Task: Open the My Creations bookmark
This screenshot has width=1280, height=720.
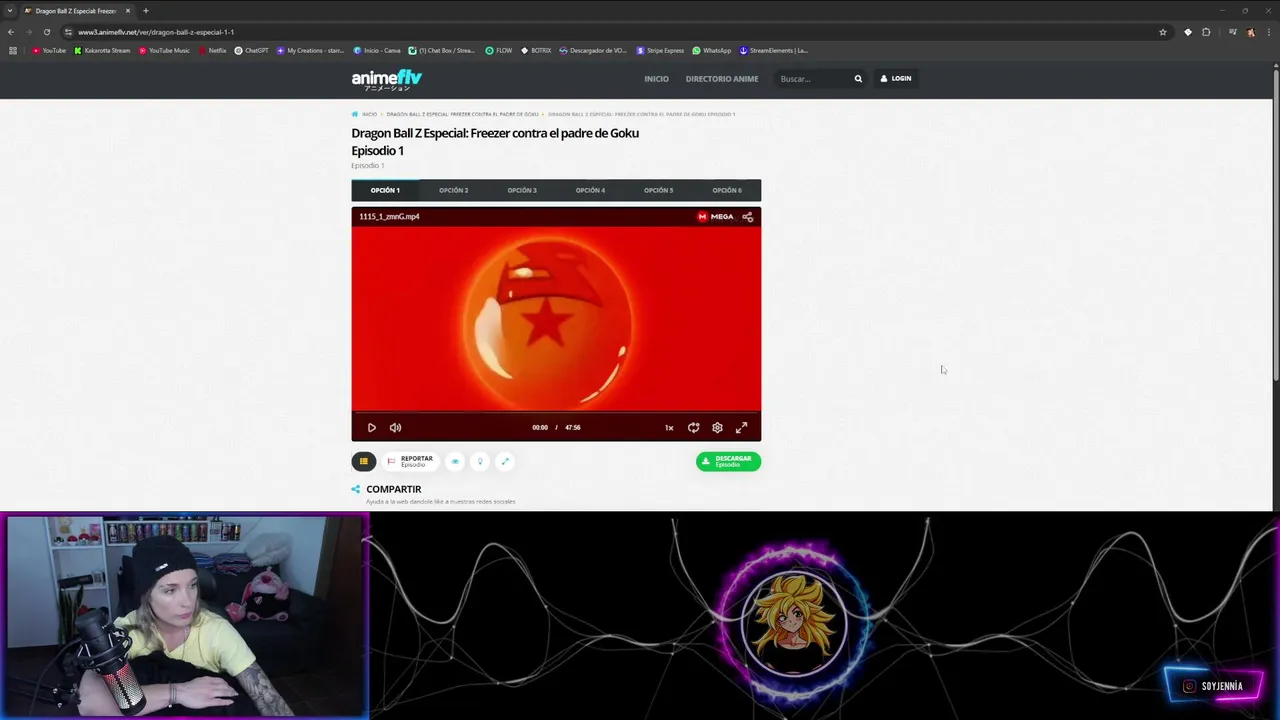Action: [x=310, y=50]
